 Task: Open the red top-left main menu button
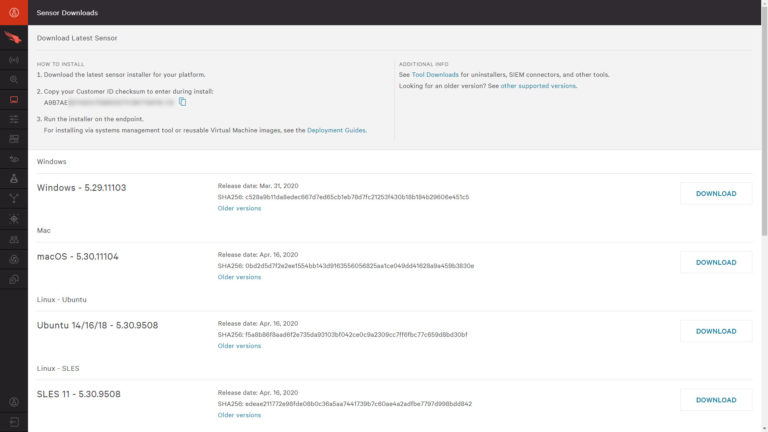click(14, 12)
